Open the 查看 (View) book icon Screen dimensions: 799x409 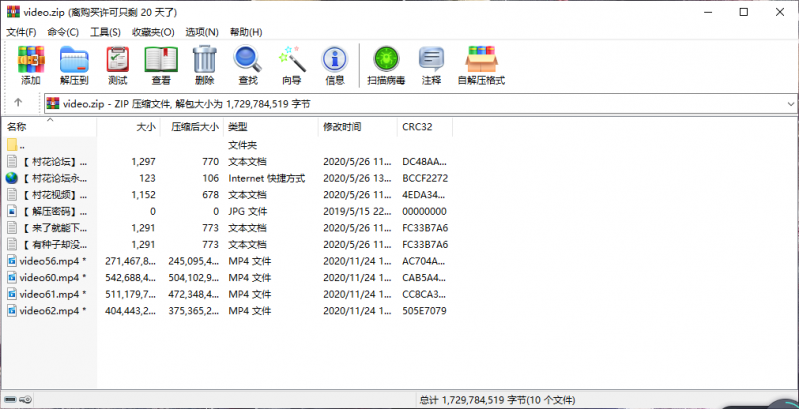pyautogui.click(x=160, y=64)
